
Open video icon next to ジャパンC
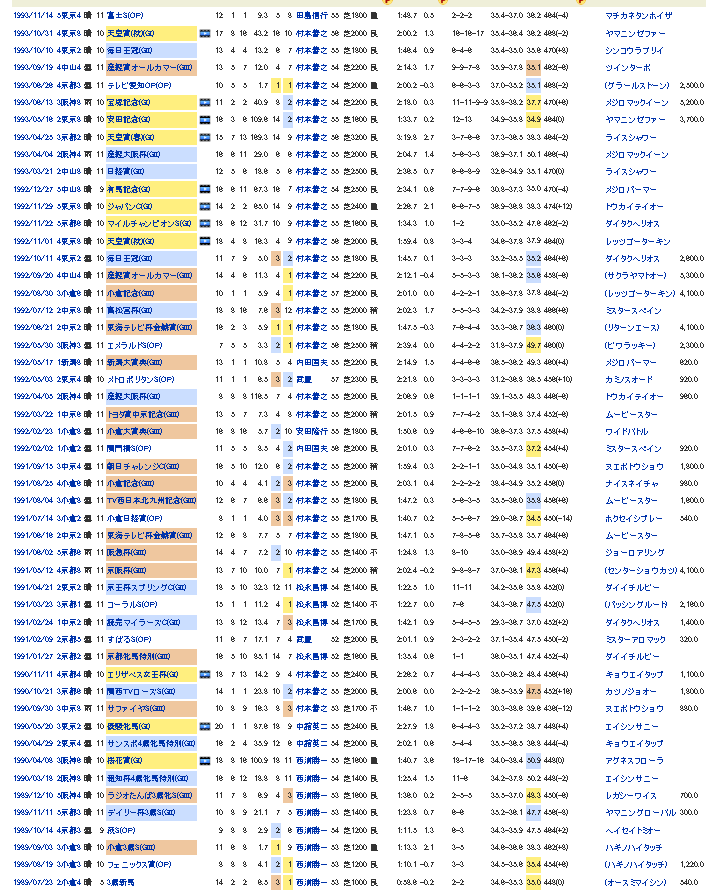204,204
